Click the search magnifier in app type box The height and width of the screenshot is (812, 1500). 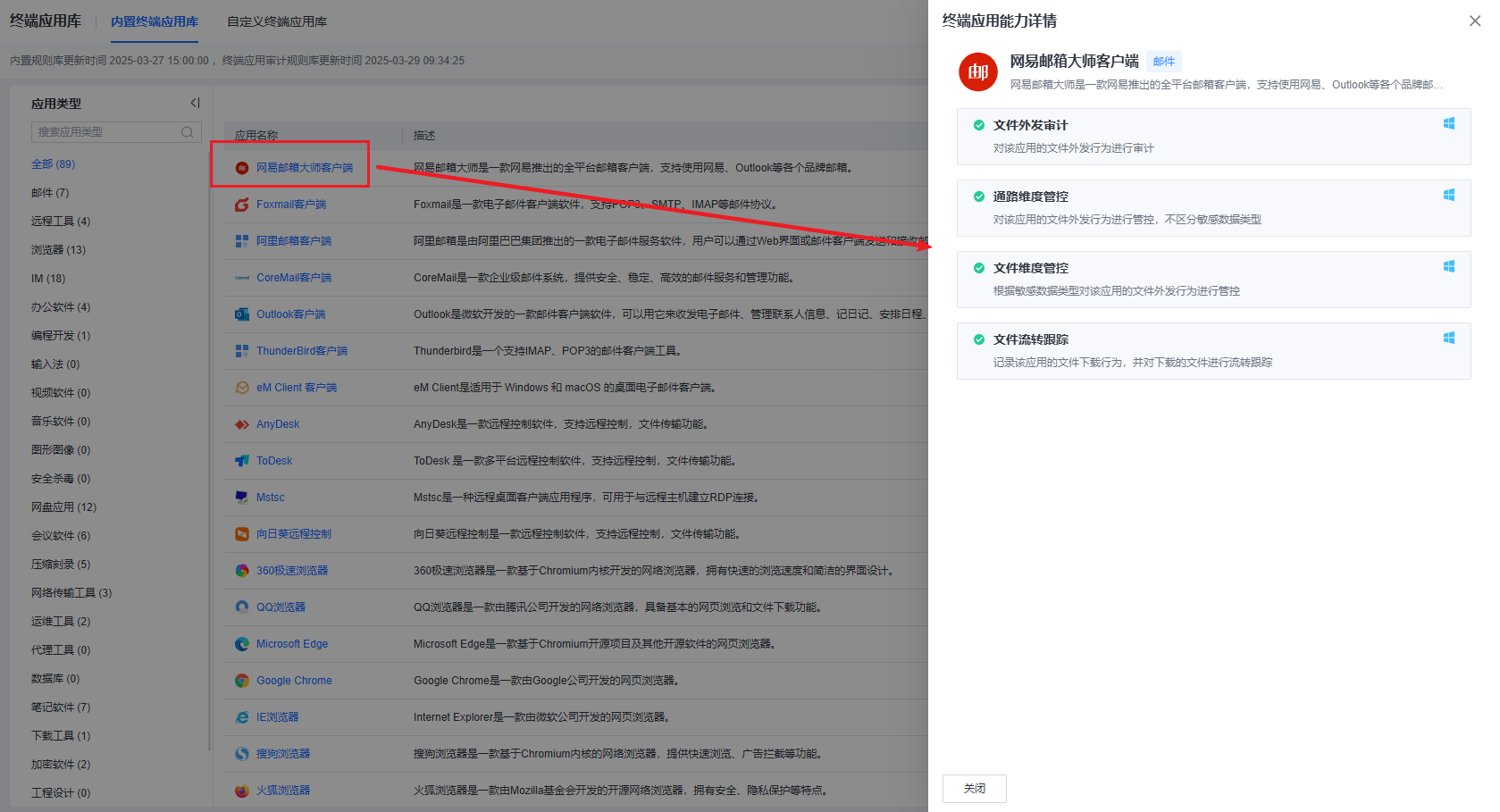point(187,132)
